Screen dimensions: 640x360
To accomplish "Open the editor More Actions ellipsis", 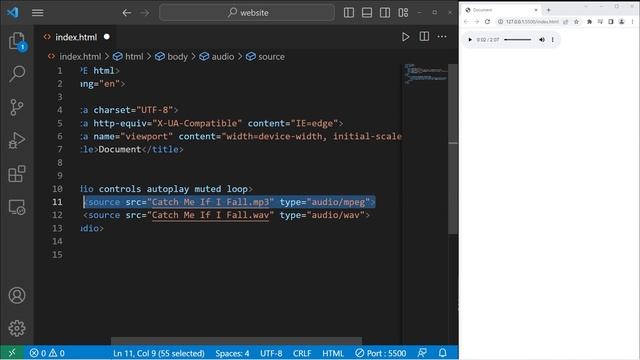I will coord(442,37).
